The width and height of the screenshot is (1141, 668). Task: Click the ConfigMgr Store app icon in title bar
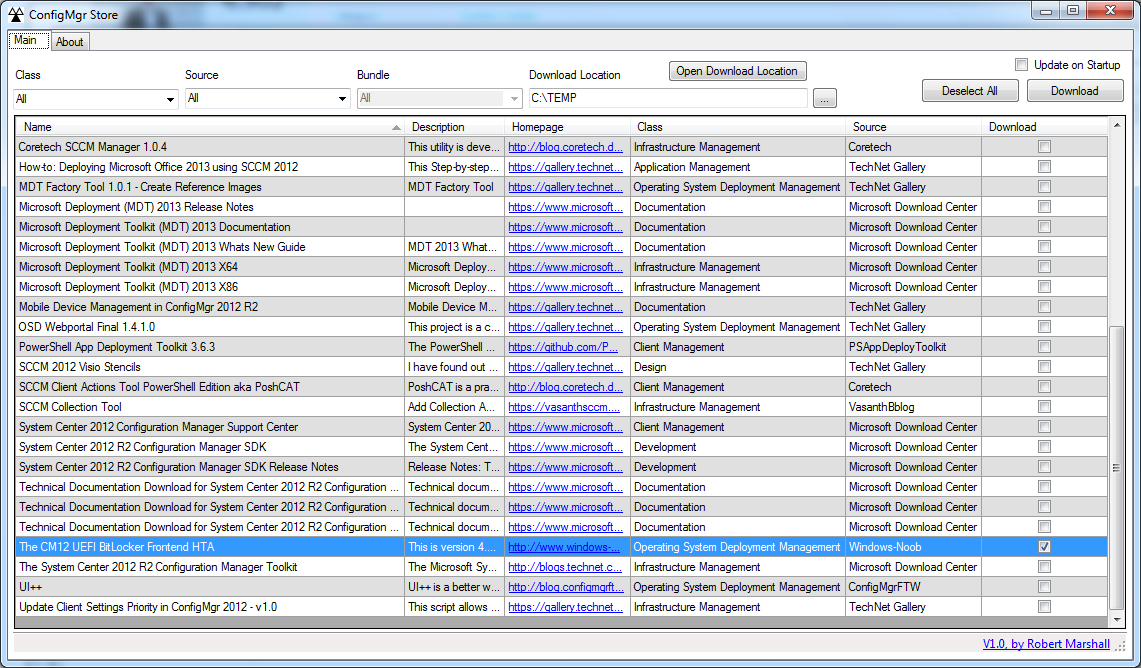(x=16, y=15)
